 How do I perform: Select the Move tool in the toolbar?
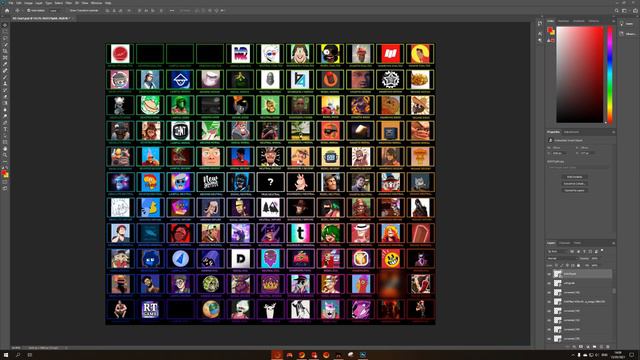coord(5,25)
